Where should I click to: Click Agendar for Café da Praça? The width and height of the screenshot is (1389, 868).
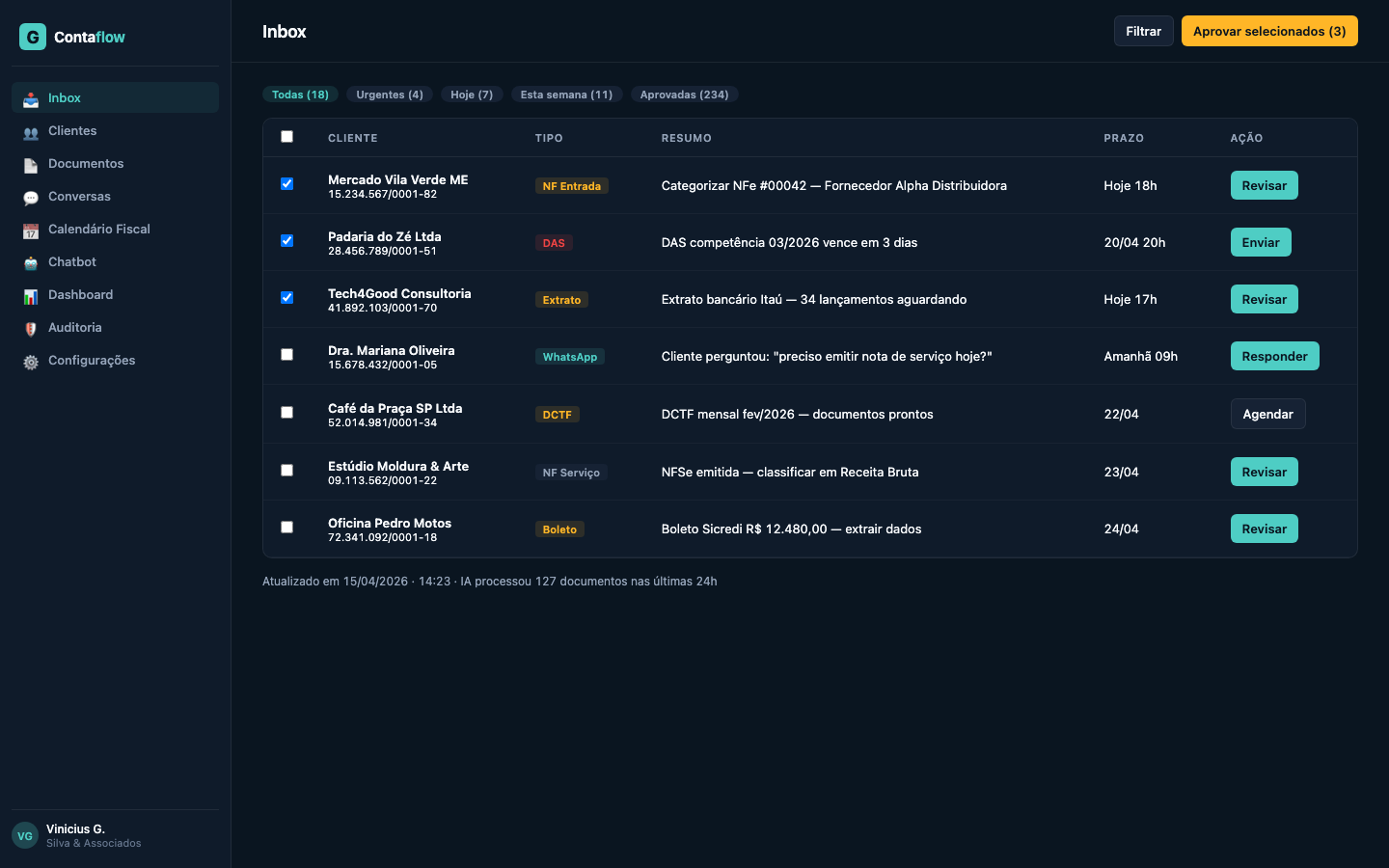(1267, 414)
